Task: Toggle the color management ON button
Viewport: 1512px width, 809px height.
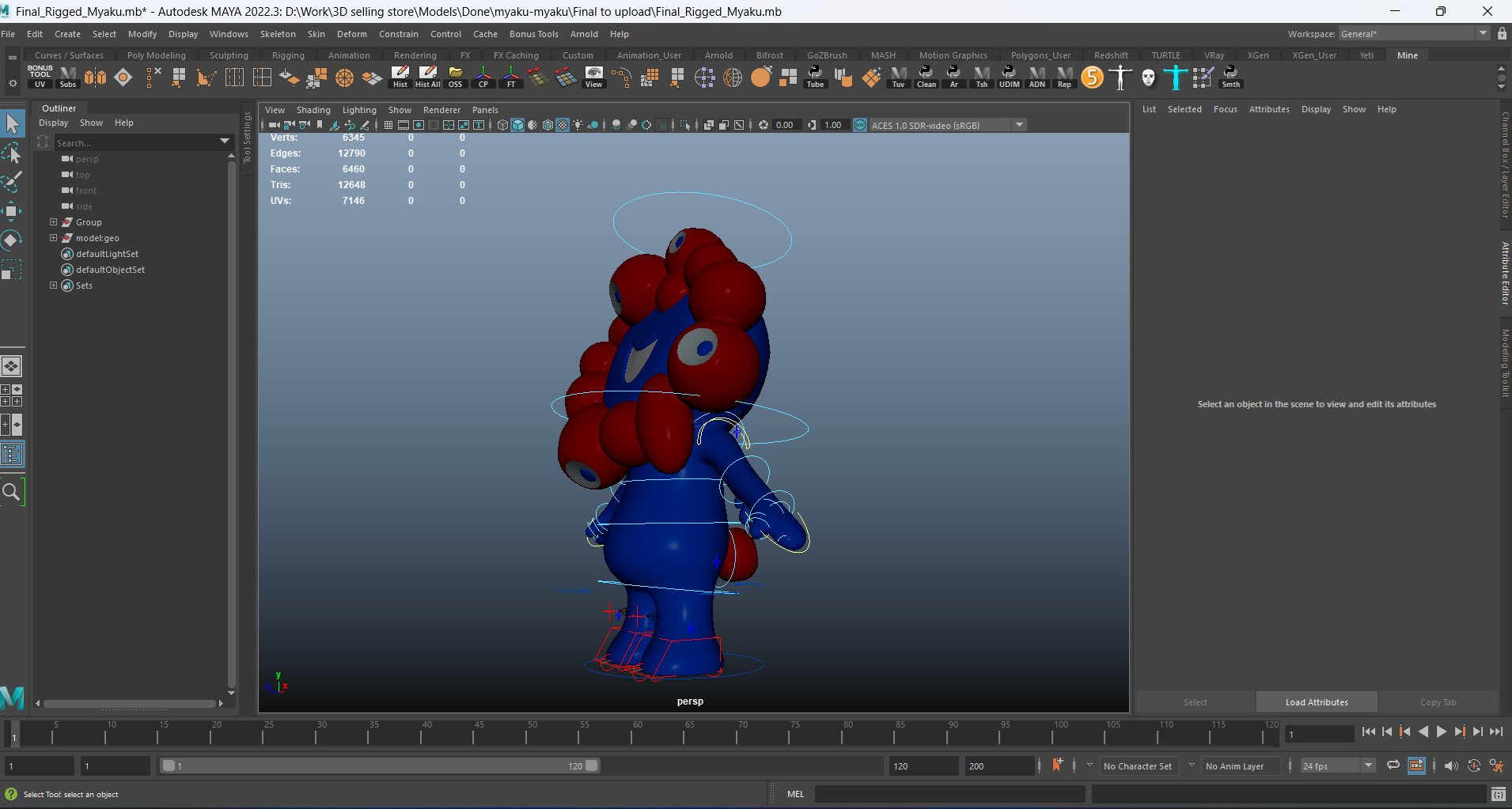Action: [x=860, y=125]
